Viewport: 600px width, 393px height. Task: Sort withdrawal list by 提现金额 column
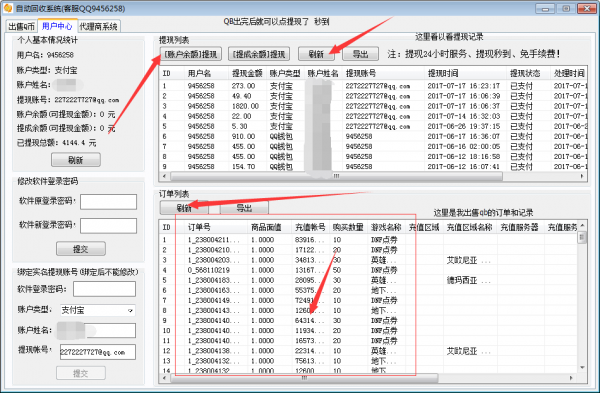247,73
